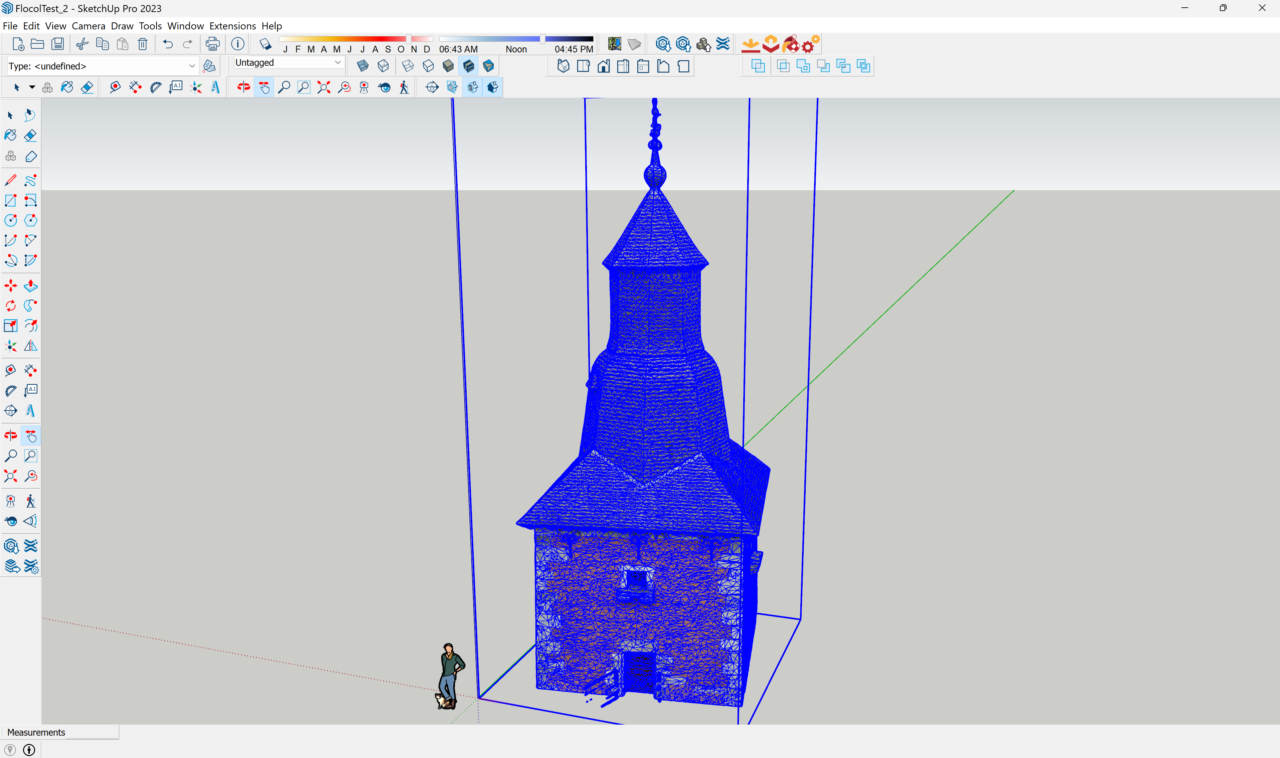The height and width of the screenshot is (758, 1280).
Task: Open Model Info from top toolbar
Action: (238, 44)
